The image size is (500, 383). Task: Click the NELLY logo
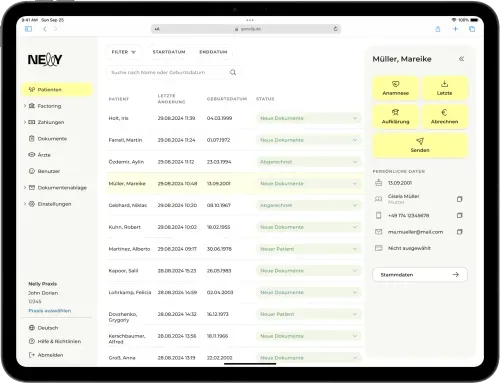(45, 60)
